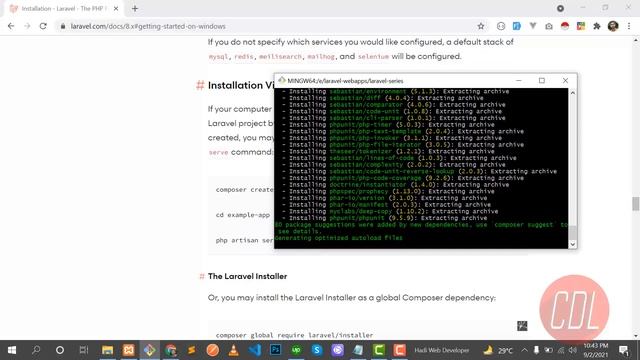The height and width of the screenshot is (360, 640).
Task: Click the browser forward arrow
Action: (27, 26)
